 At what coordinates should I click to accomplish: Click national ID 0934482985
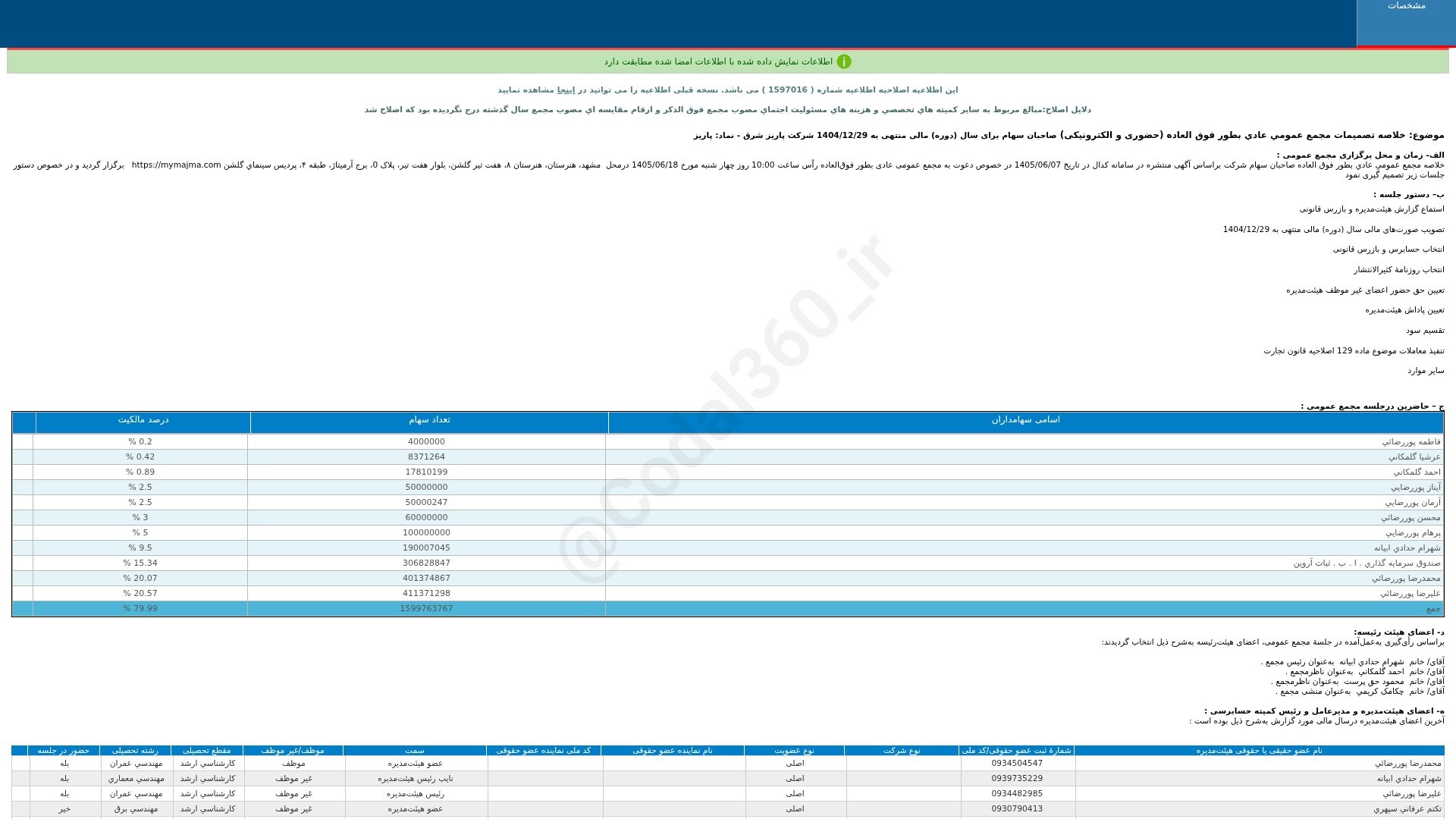tap(1017, 794)
